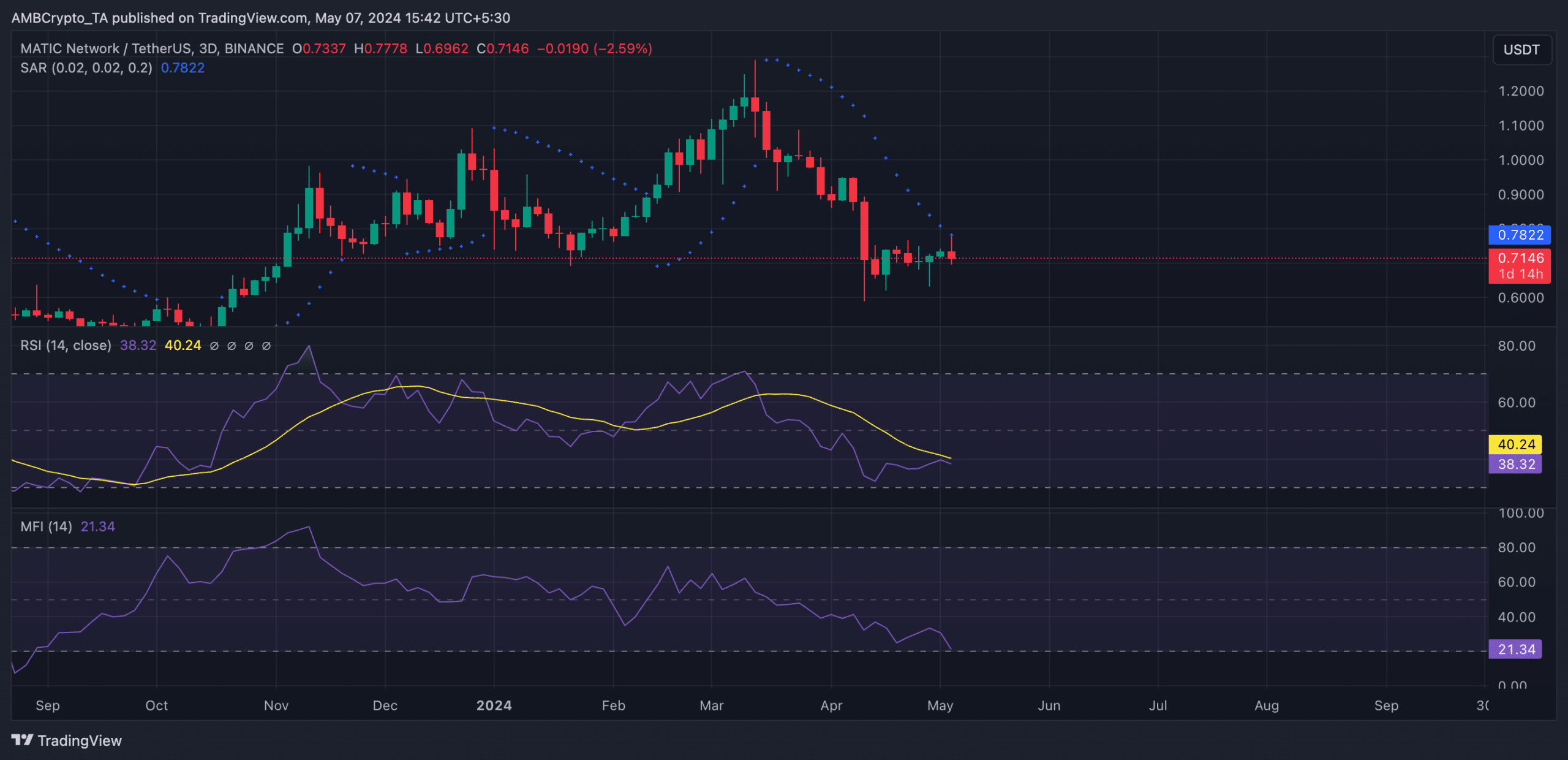Click the first ∅ symbol in RSI legend

click(x=214, y=346)
